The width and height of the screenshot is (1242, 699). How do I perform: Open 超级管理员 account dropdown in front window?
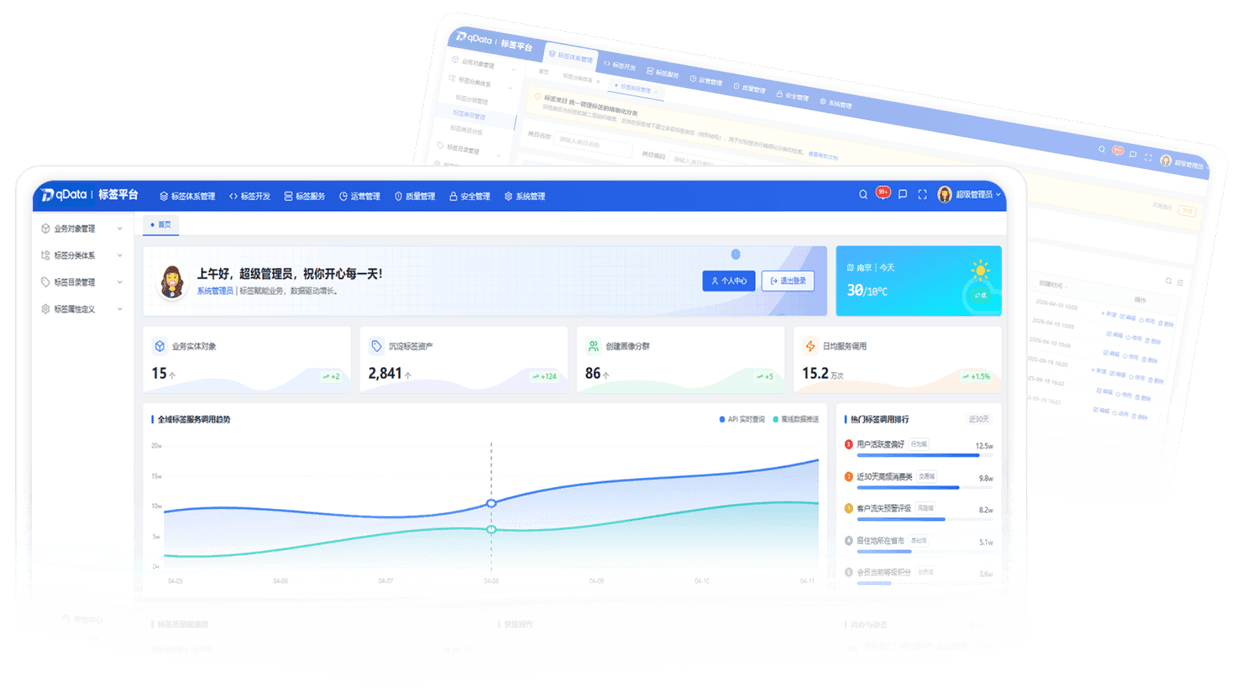click(978, 195)
